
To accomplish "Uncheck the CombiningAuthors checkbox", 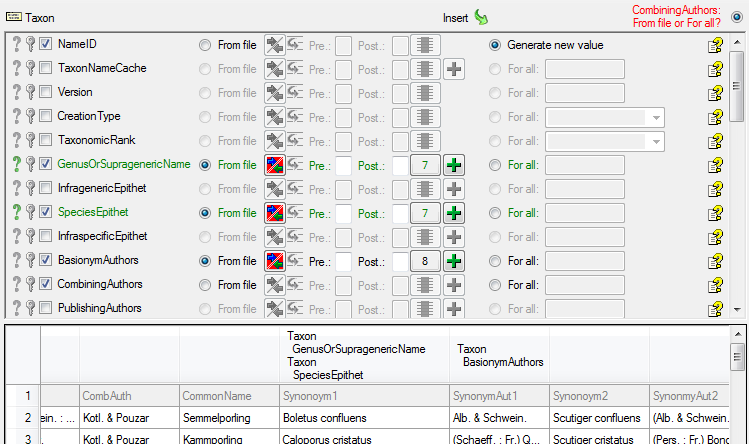I will 46,285.
